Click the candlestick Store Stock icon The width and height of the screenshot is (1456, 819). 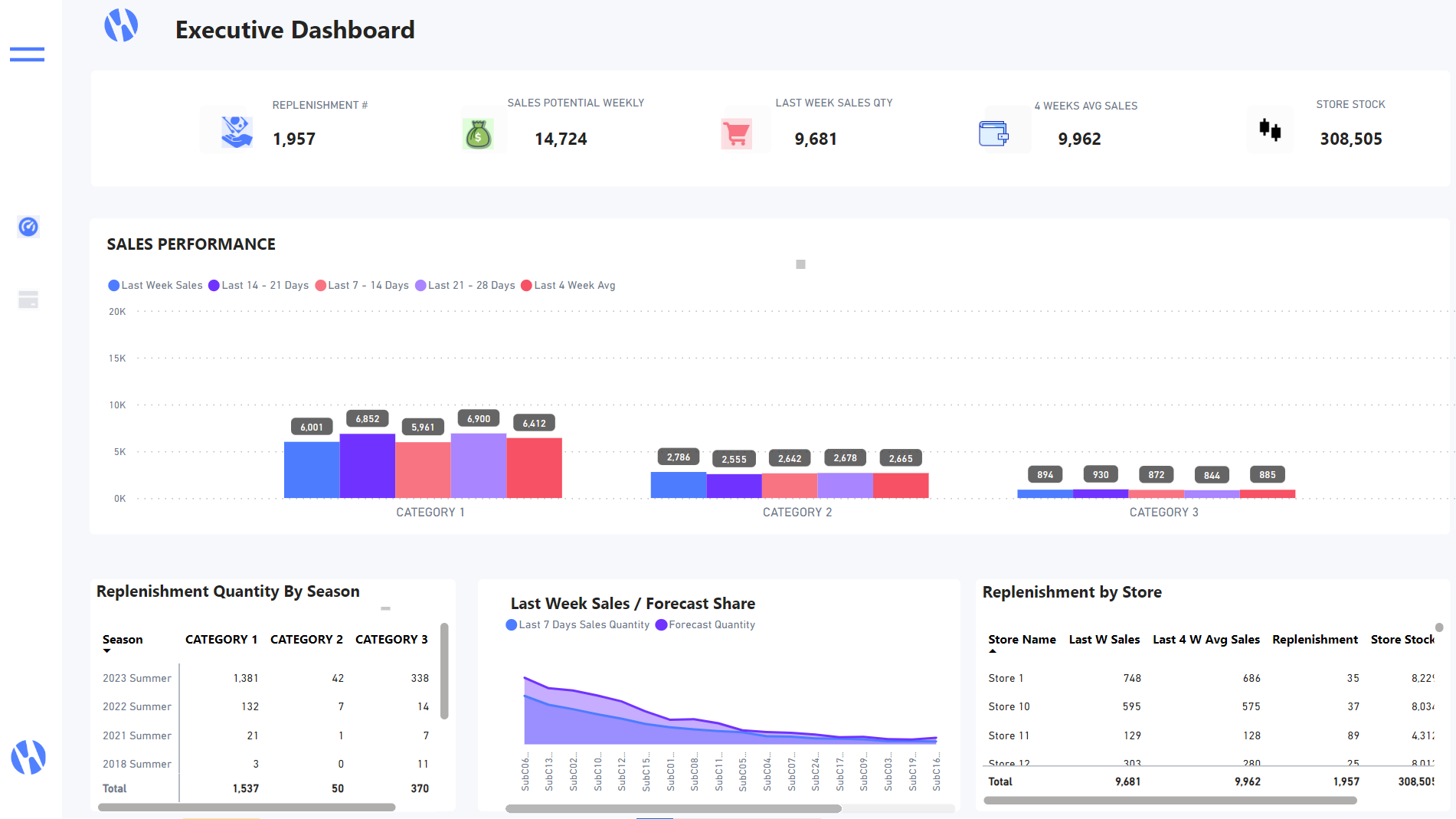pos(1269,130)
